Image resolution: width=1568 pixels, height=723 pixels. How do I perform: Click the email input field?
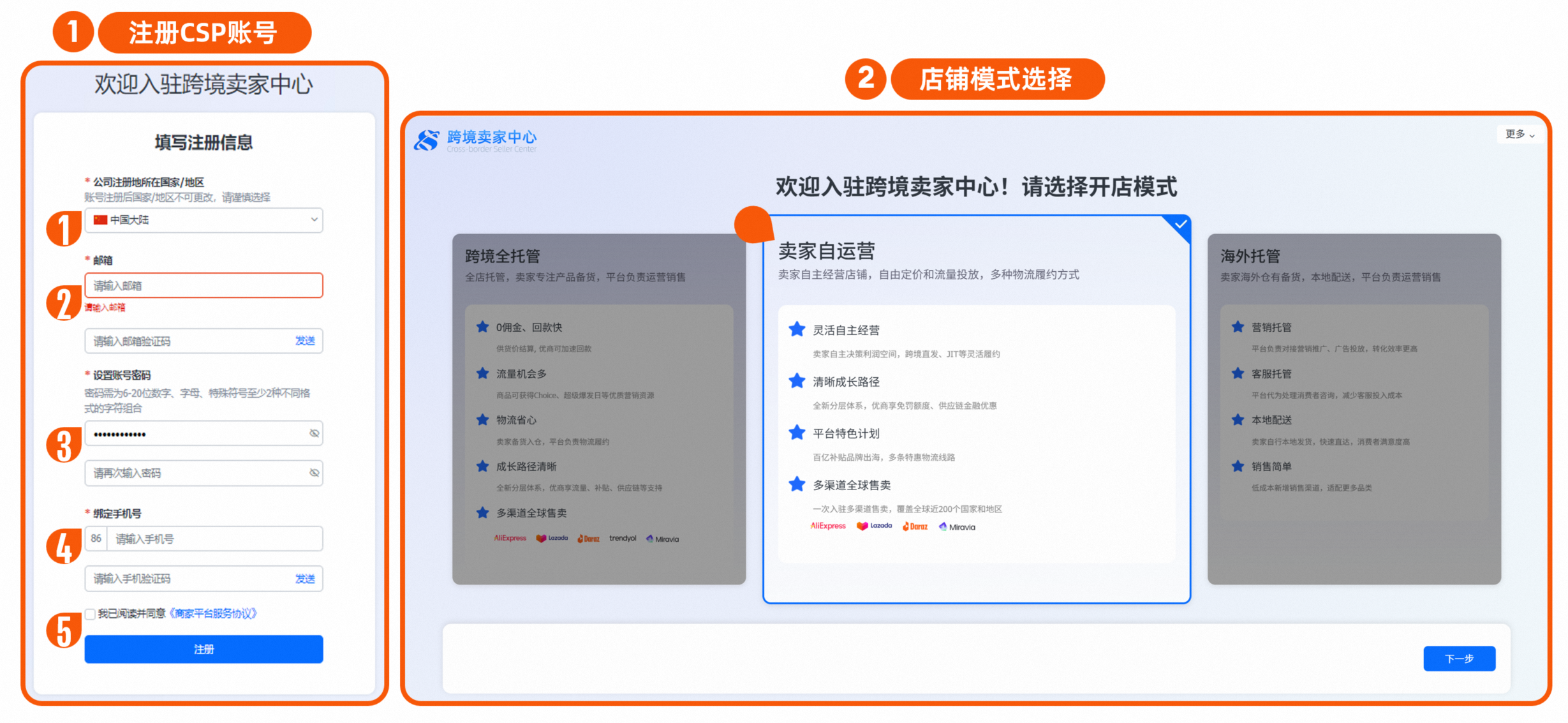(x=203, y=285)
